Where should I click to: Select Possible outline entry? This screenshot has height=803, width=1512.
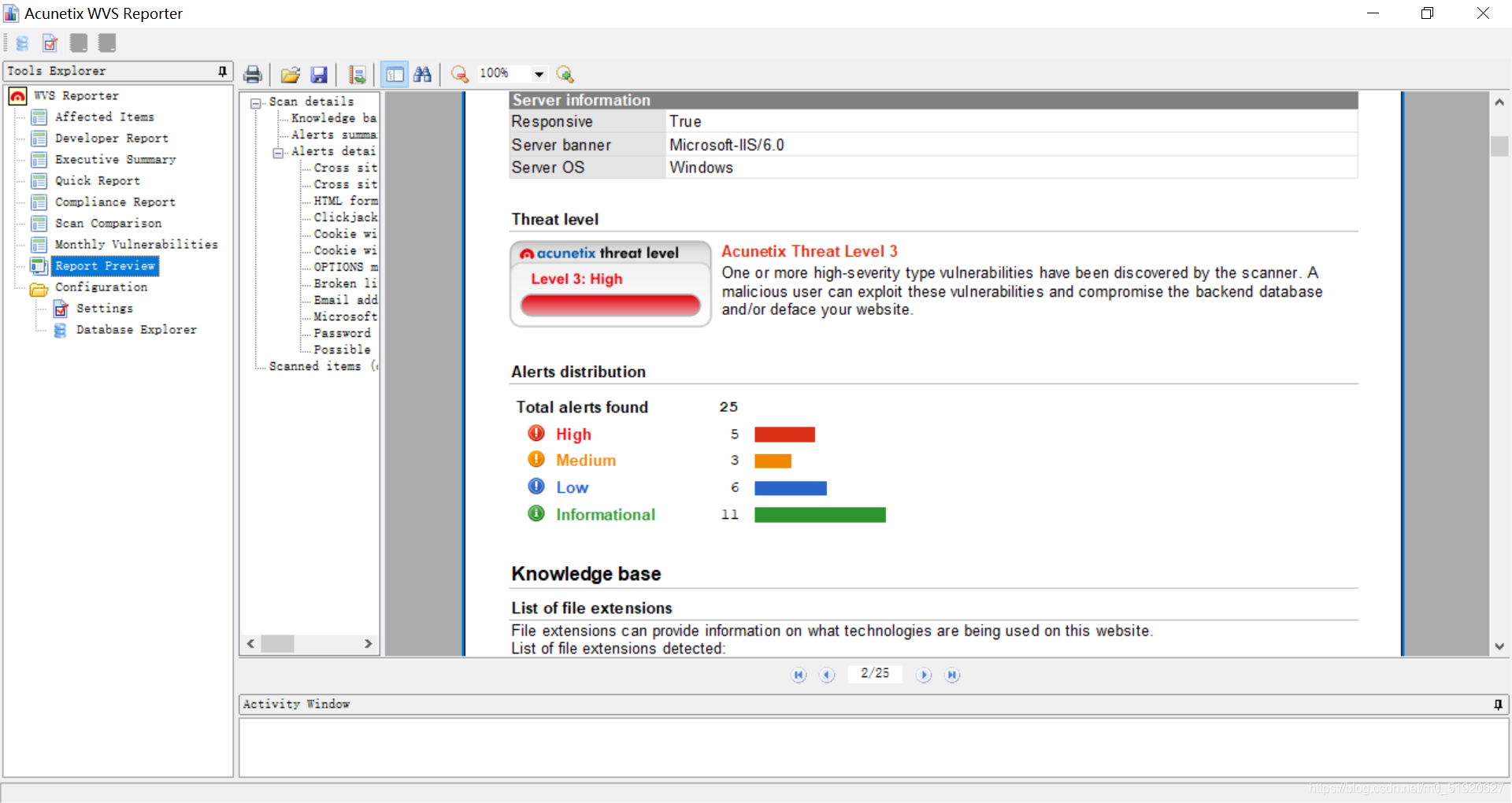tap(343, 350)
